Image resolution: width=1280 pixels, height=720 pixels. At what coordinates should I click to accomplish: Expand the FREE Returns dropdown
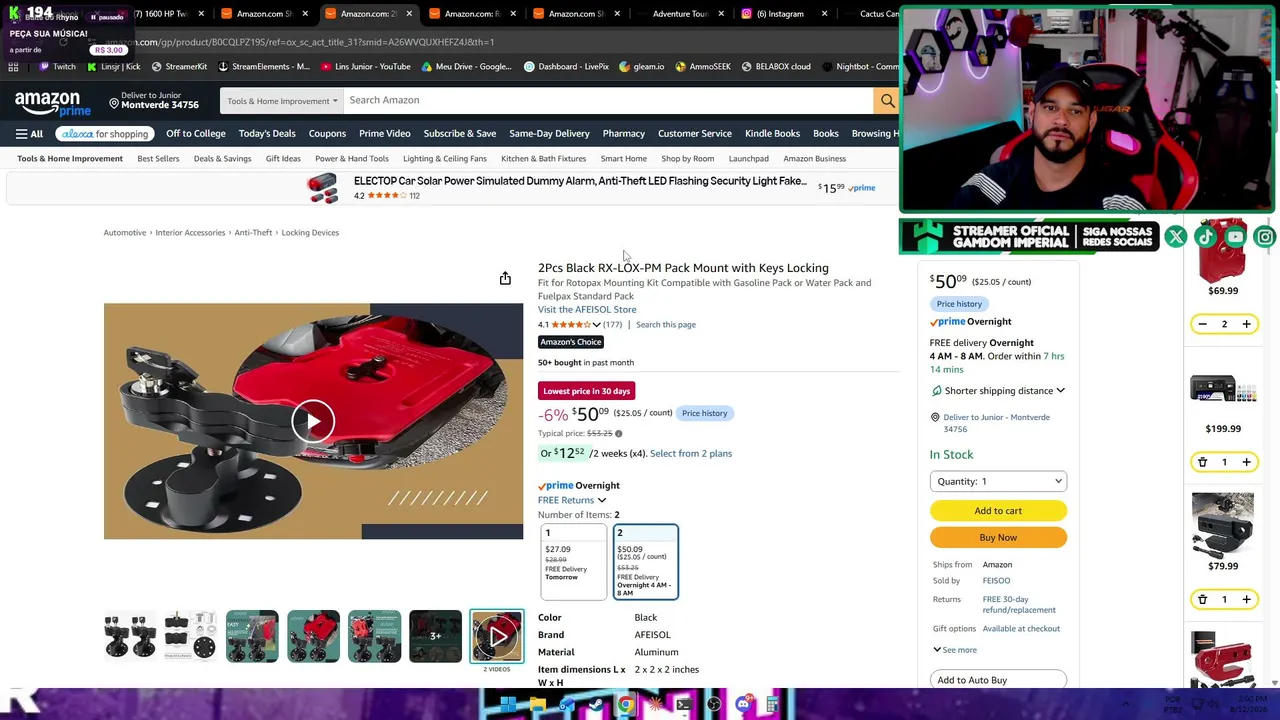pos(572,500)
